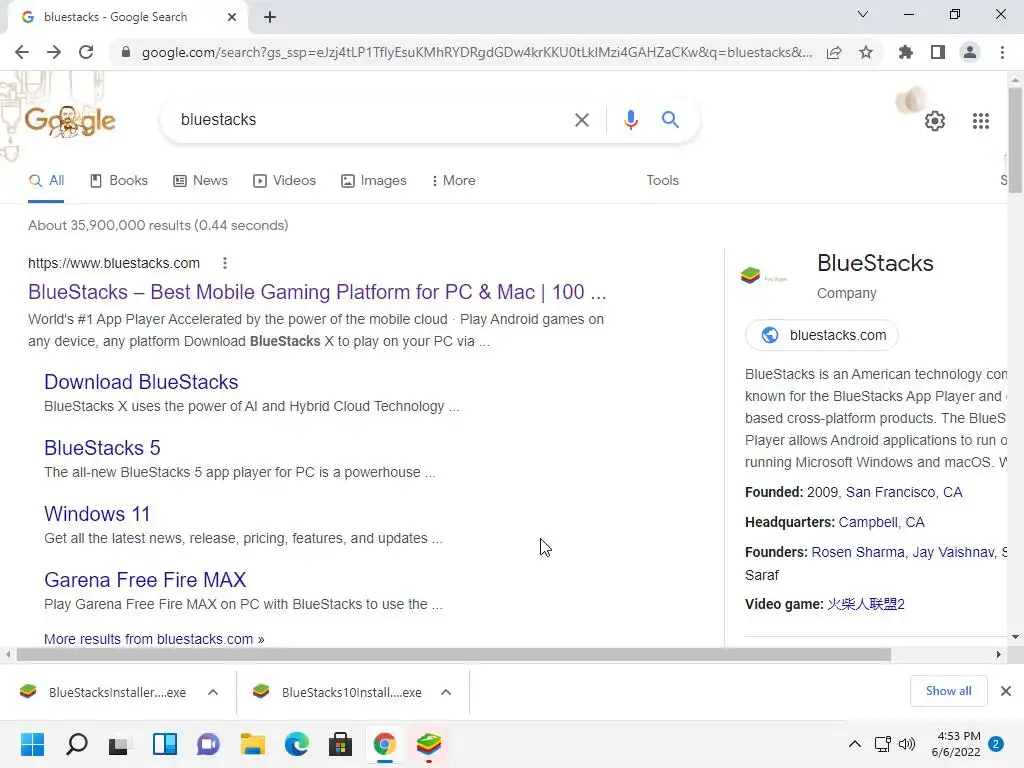1024x768 pixels.
Task: Clear the bluestacks search query
Action: (581, 120)
